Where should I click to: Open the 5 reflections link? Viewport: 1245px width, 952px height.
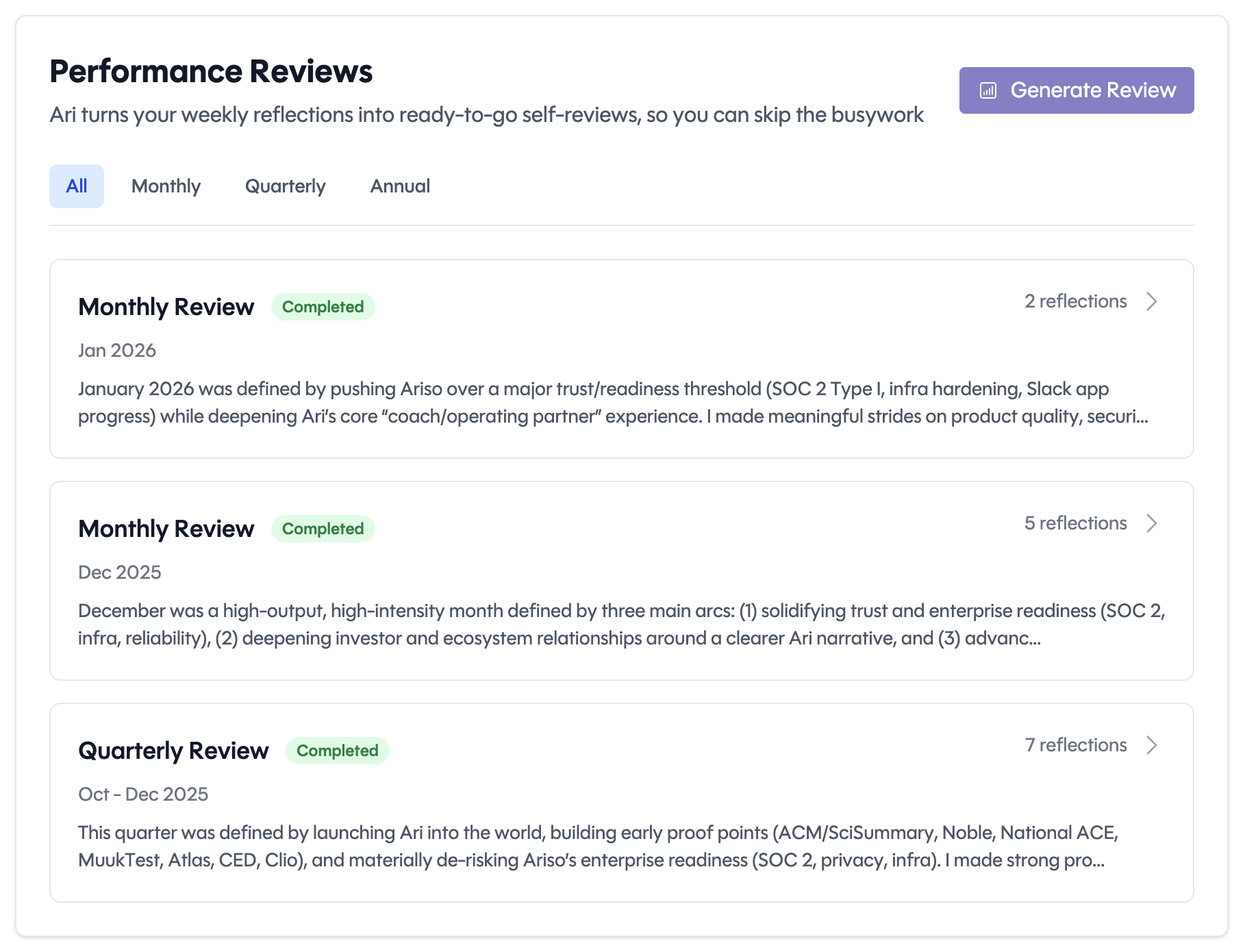[1075, 523]
